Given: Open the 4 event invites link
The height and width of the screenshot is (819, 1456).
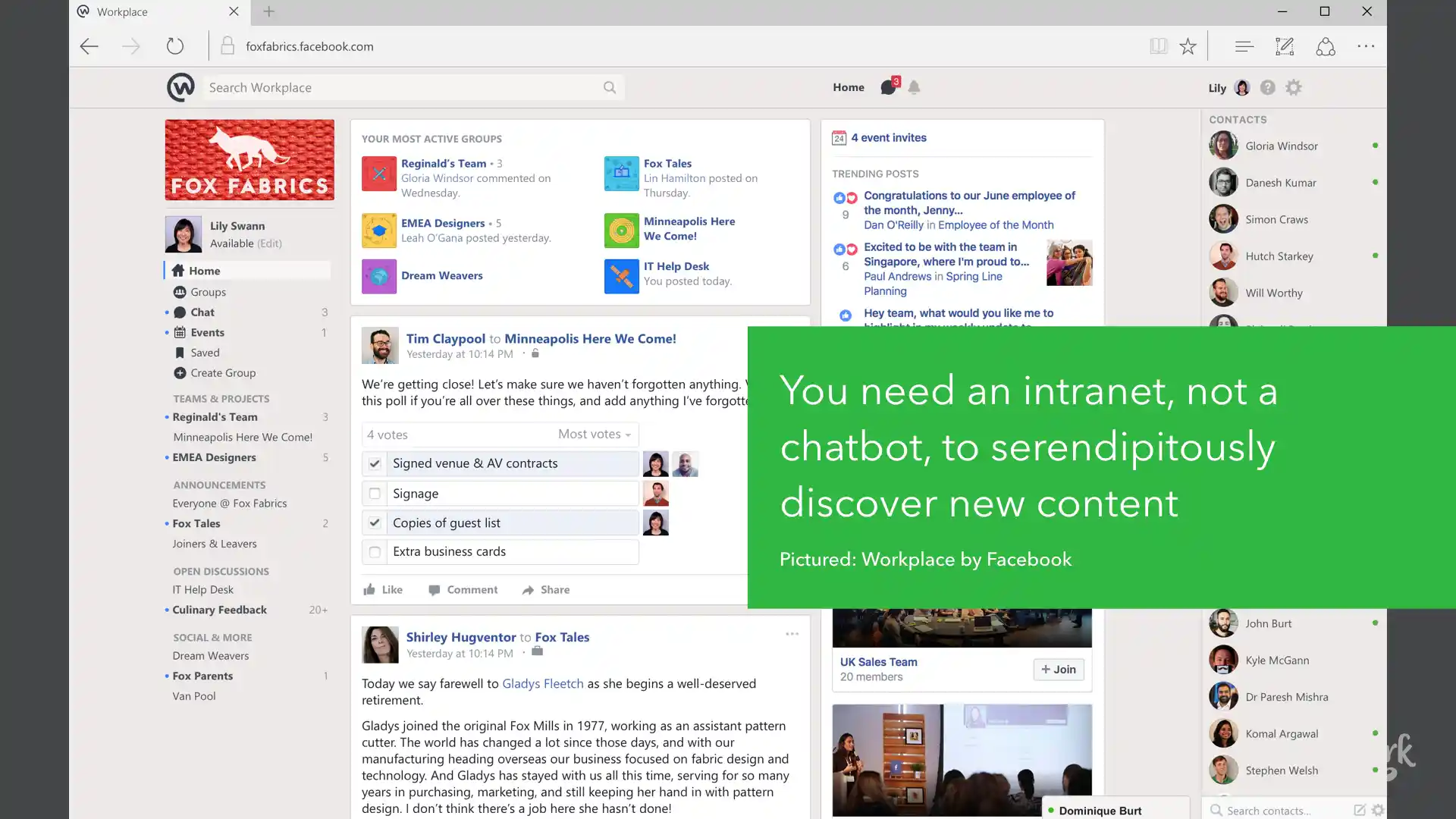Looking at the screenshot, I should click(x=888, y=137).
